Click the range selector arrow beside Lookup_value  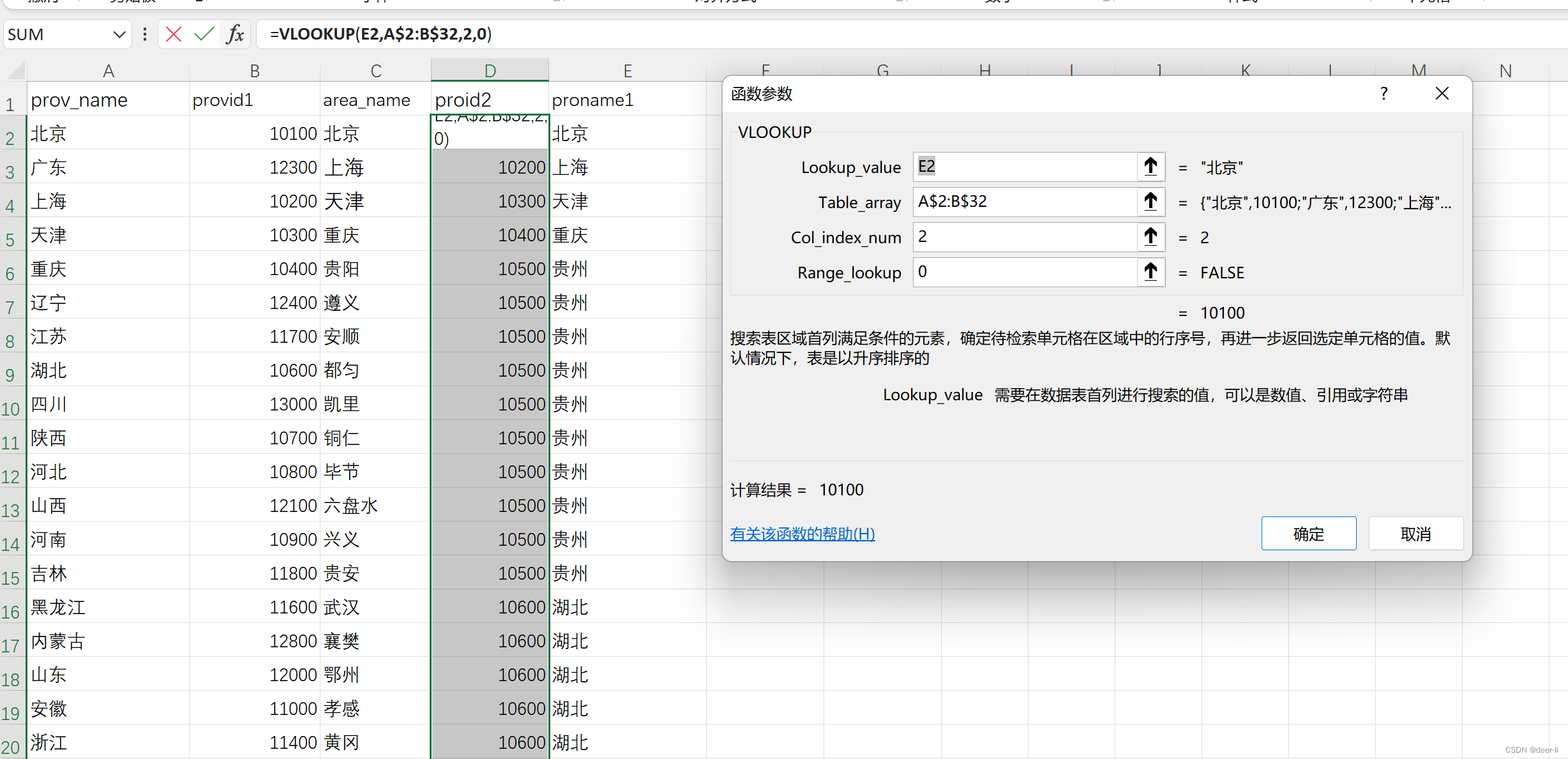tap(1150, 167)
